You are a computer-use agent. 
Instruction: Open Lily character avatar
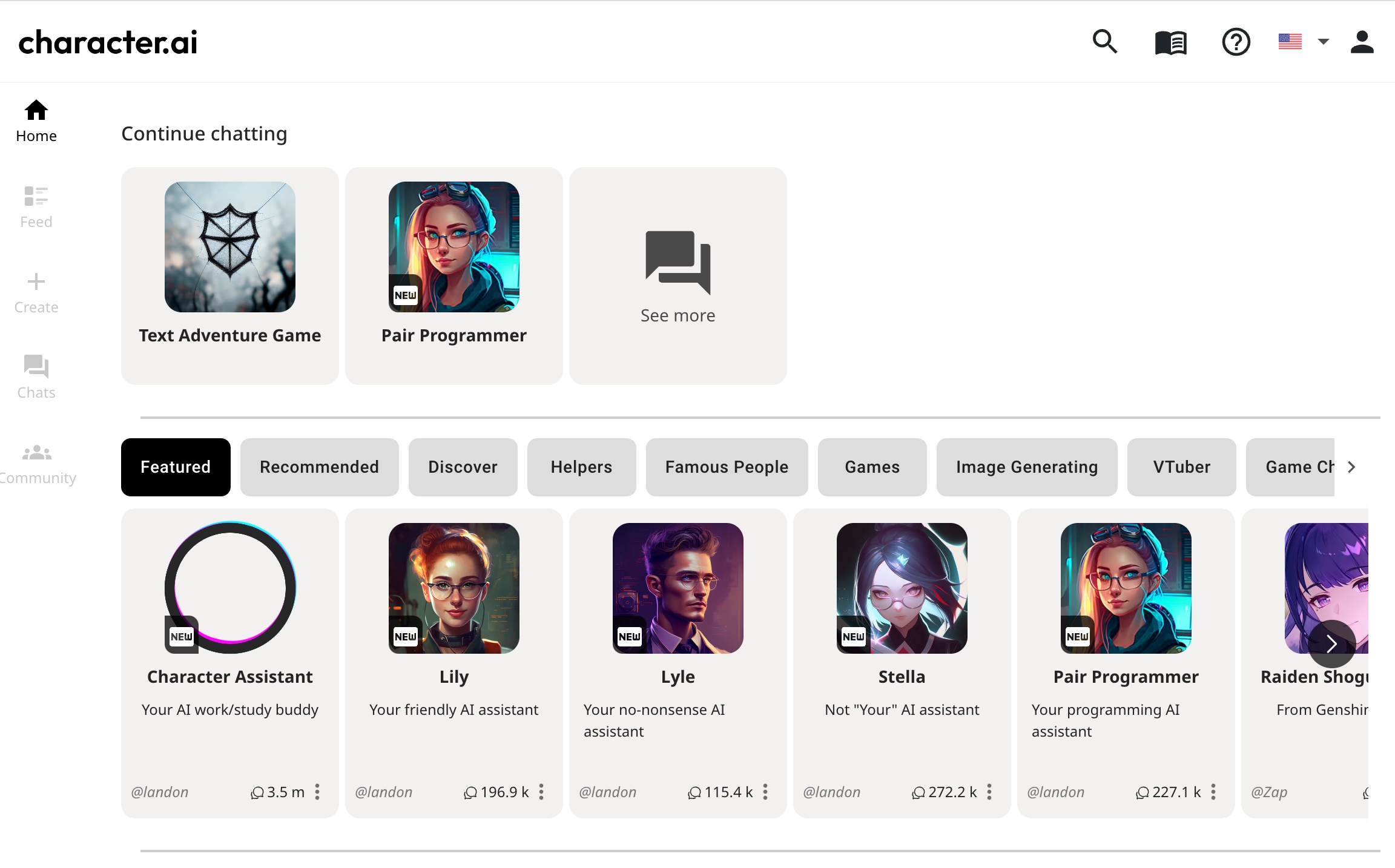[x=454, y=588]
